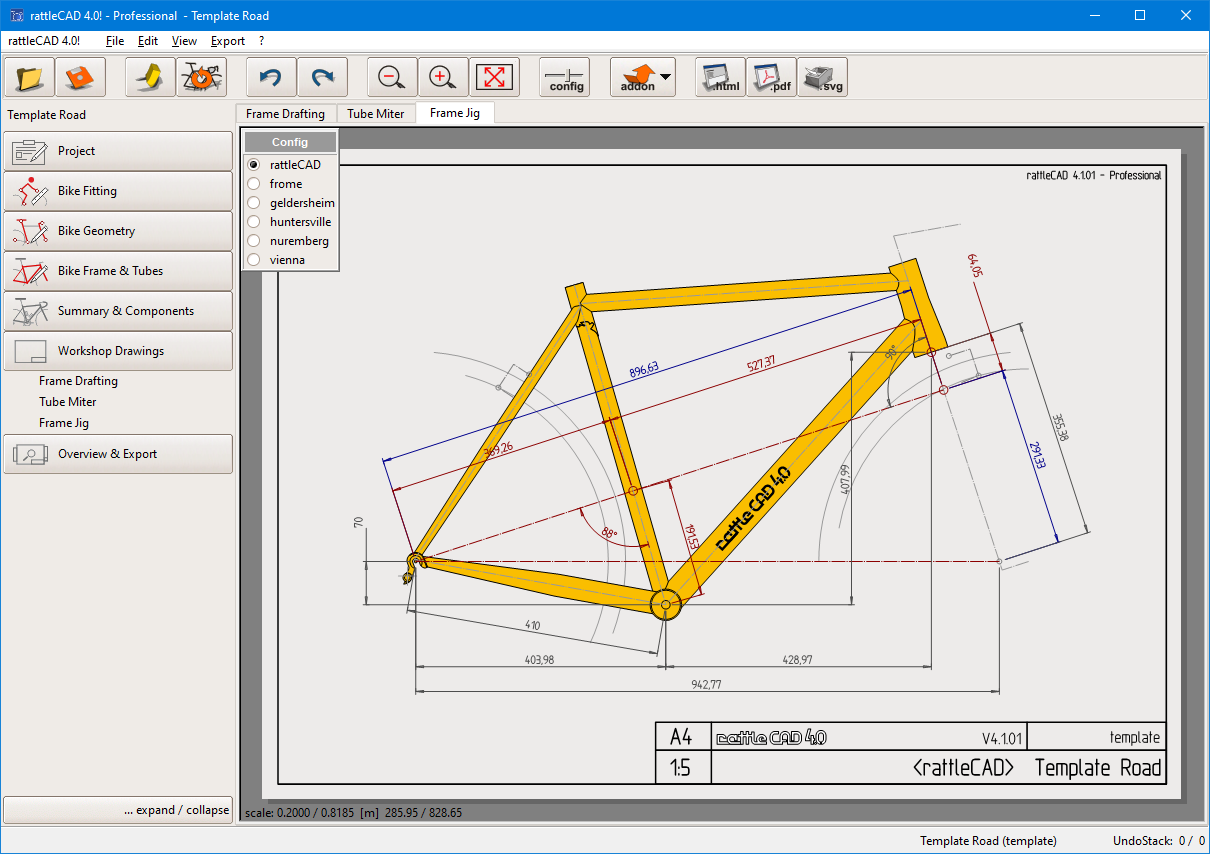Click the Template Road title block text

pyautogui.click(x=1098, y=768)
